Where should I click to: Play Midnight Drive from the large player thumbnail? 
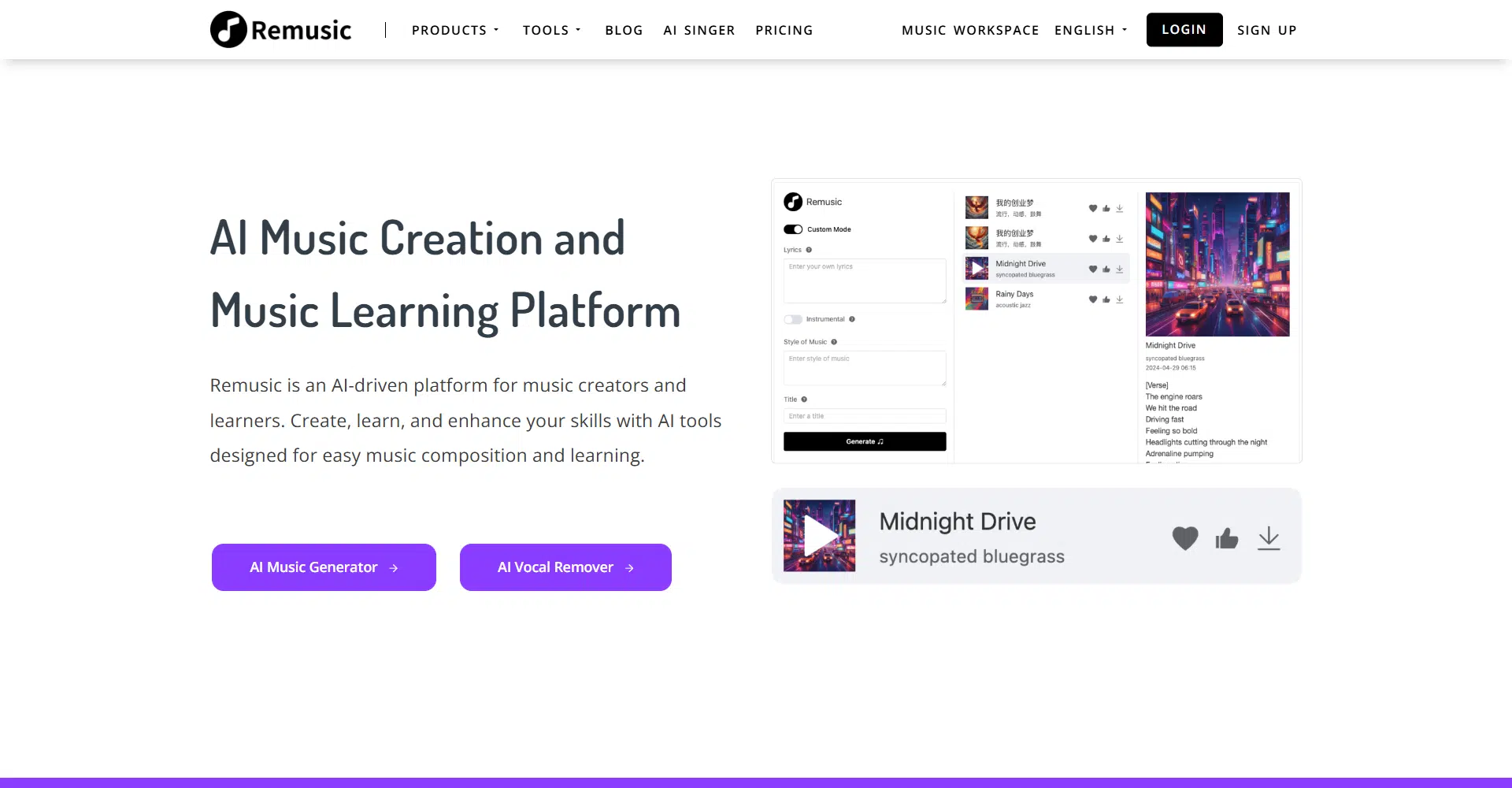coord(819,536)
